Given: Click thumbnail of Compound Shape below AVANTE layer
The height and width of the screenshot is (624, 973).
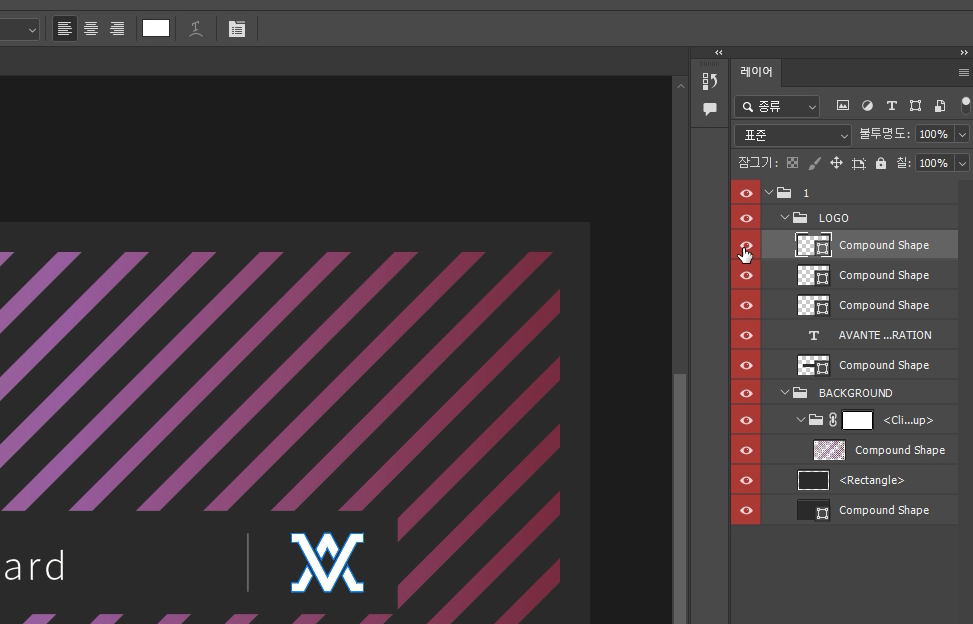Looking at the screenshot, I should pyautogui.click(x=814, y=365).
